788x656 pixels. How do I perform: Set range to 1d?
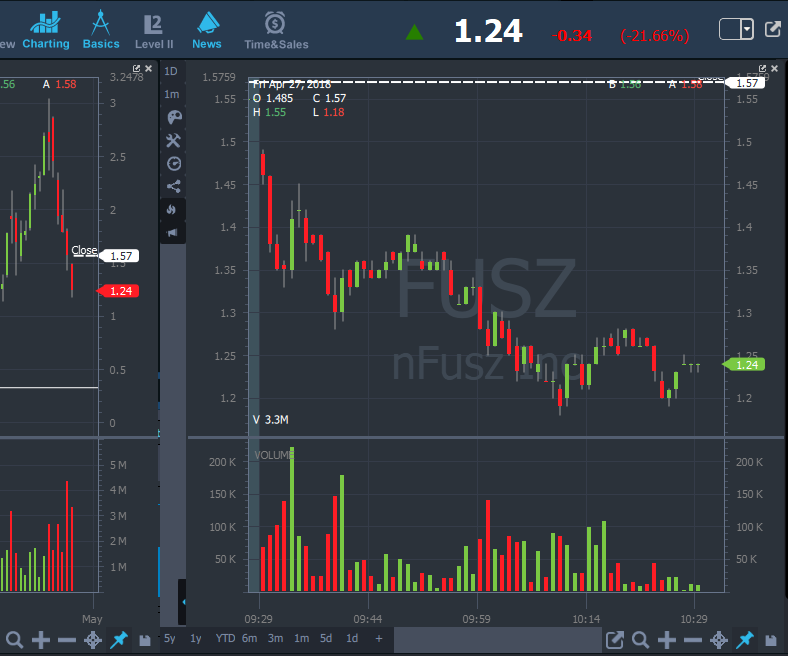point(352,638)
